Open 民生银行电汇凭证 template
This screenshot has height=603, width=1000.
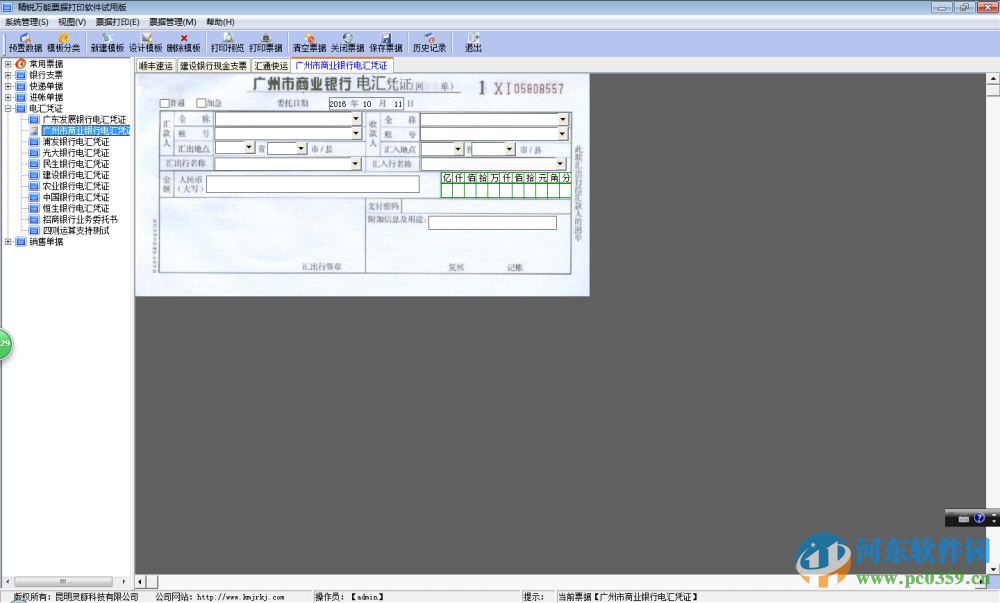[x=76, y=164]
